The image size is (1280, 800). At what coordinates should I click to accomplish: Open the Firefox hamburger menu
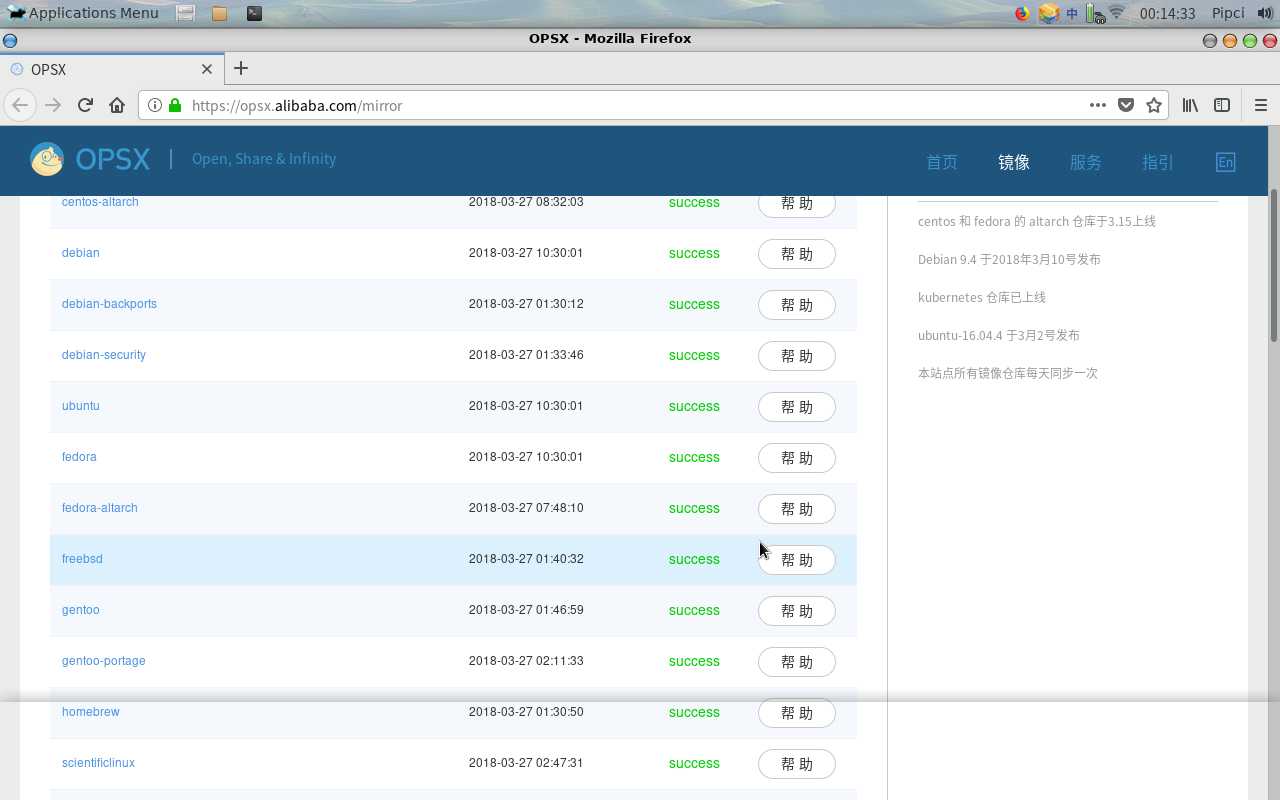1260,105
